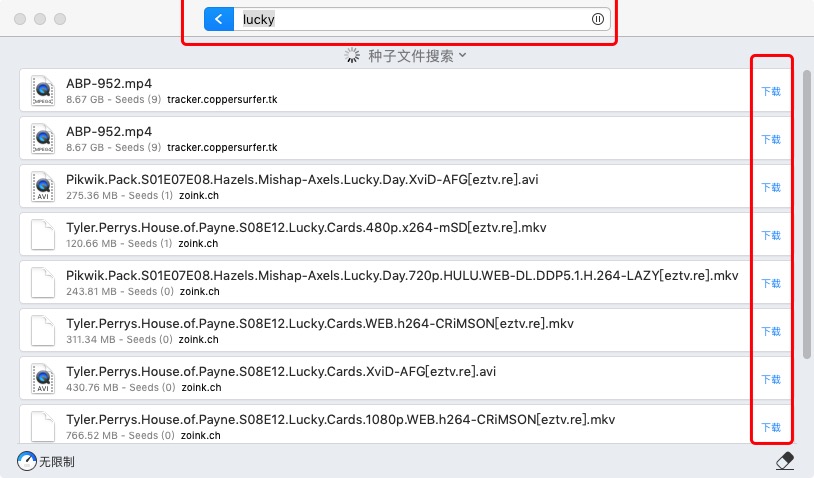Click the vertical scrollbar of results list
The height and width of the screenshot is (478, 814).
pos(806,214)
